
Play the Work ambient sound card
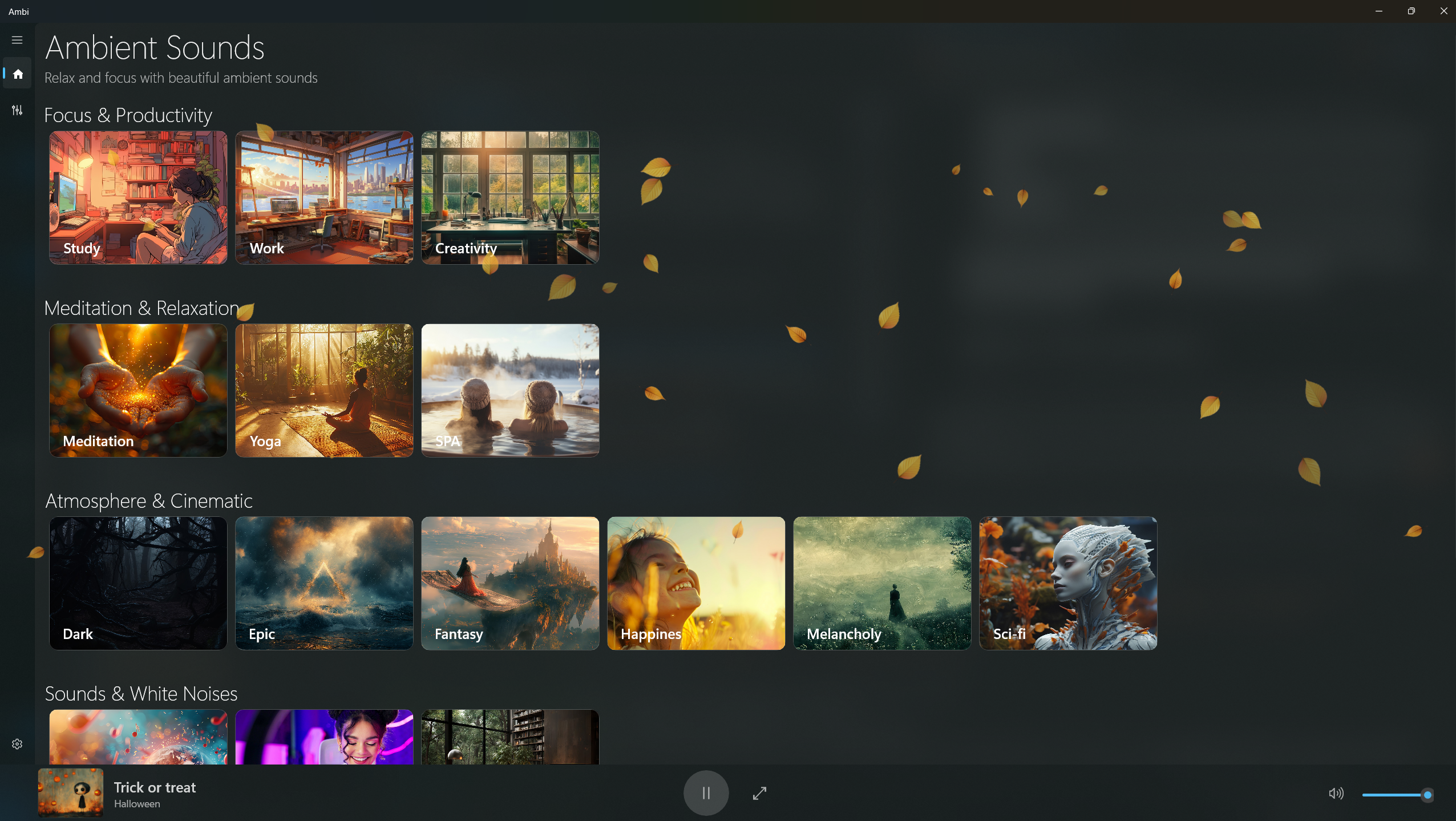324,197
